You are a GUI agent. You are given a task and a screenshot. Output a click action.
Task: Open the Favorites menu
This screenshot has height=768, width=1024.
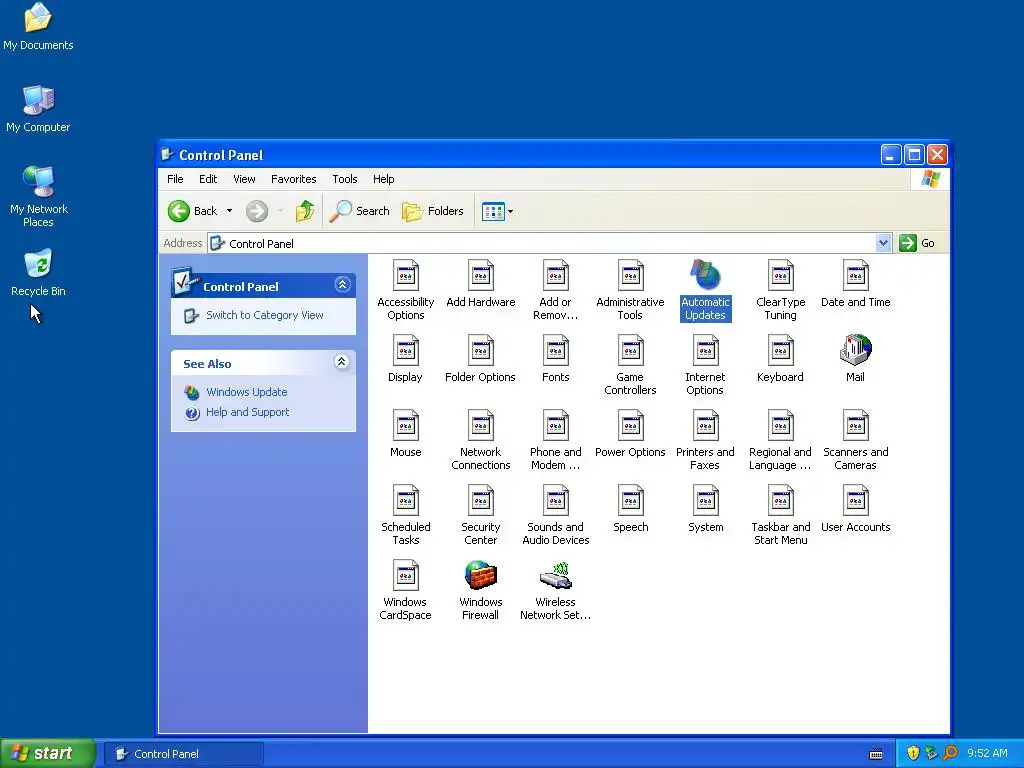[293, 179]
